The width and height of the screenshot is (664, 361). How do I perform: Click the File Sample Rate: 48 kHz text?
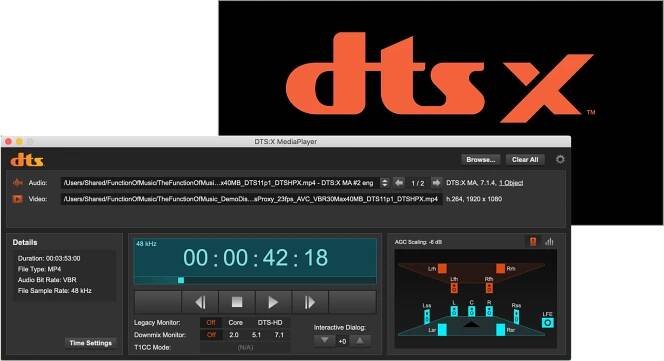point(55,291)
